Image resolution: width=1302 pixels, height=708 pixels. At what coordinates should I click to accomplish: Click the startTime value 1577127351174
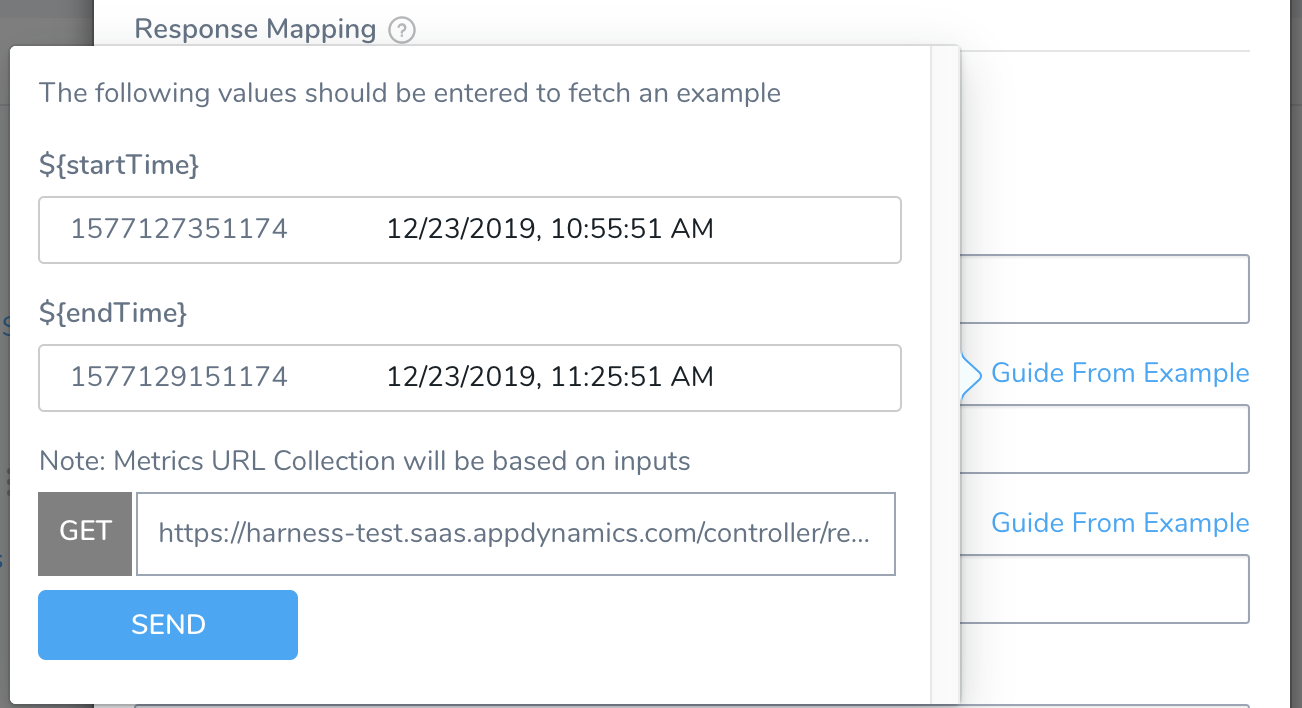(x=179, y=229)
